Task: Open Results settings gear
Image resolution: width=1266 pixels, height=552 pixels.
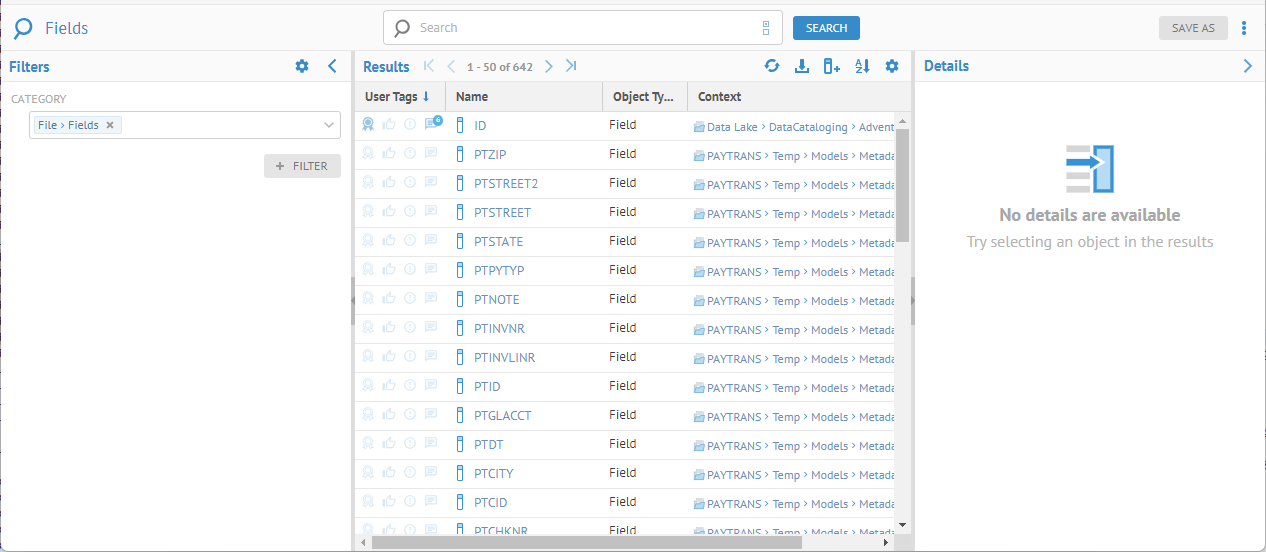Action: click(892, 66)
